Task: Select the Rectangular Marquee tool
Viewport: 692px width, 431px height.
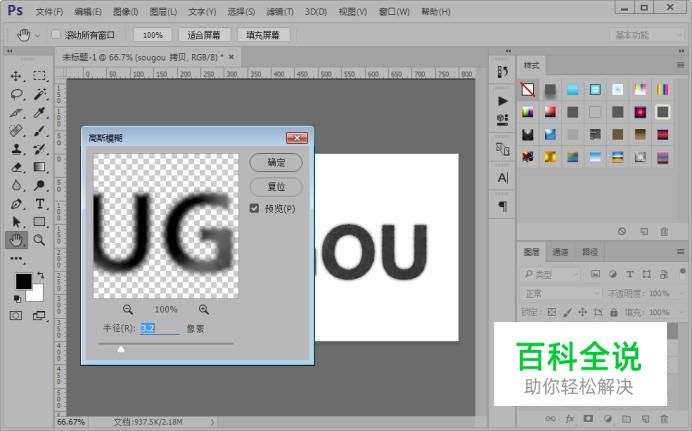Action: click(39, 75)
